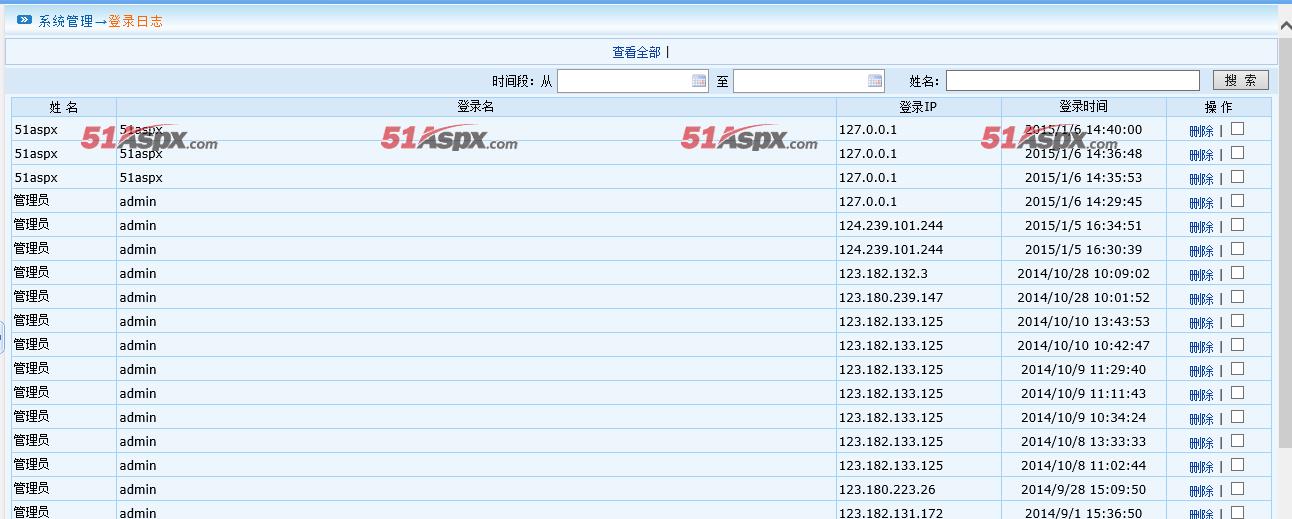Click the collapse handle on the left edge

pyautogui.click(x=2, y=337)
